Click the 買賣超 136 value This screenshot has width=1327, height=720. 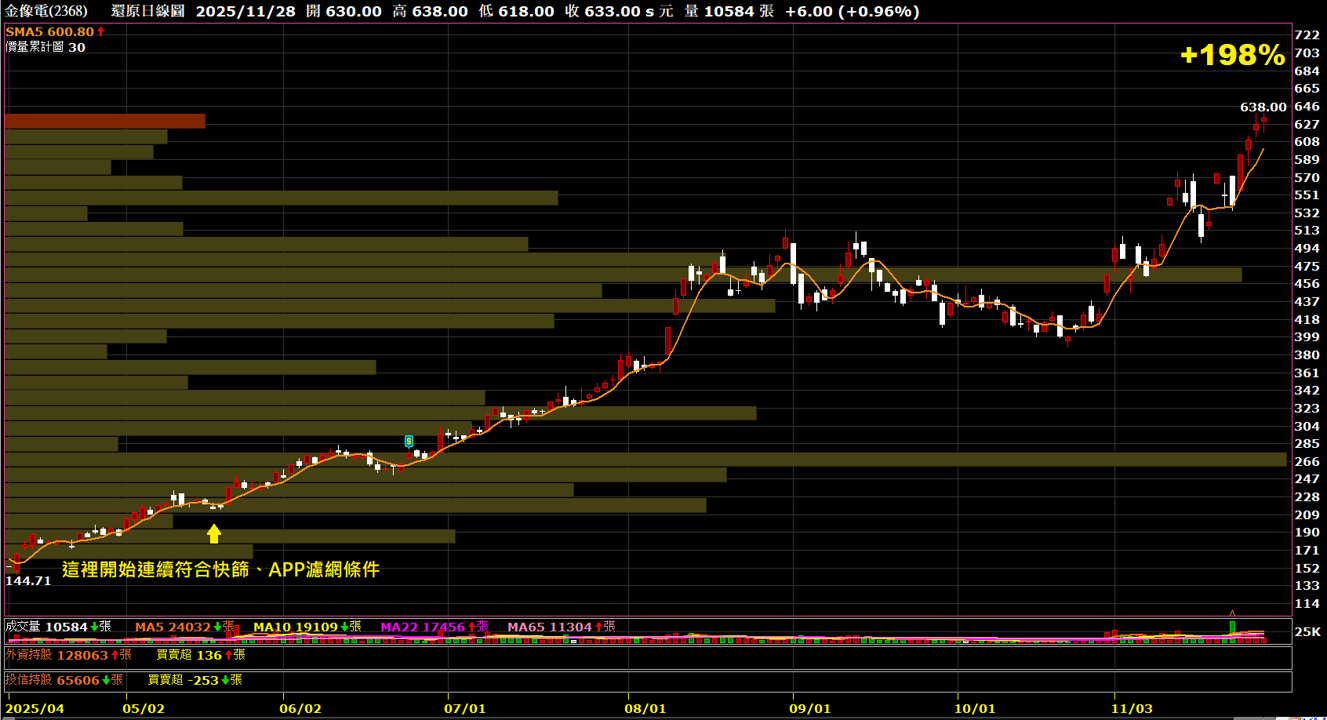point(200,655)
